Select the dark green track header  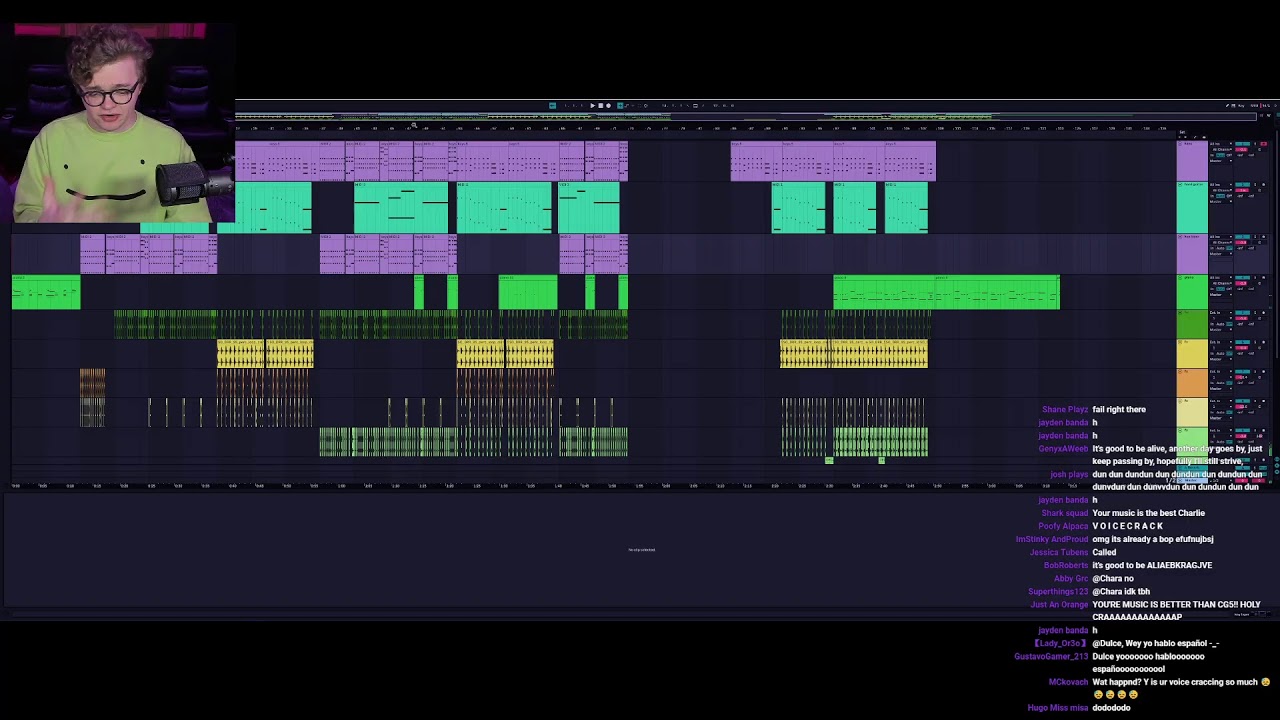[x=1192, y=324]
